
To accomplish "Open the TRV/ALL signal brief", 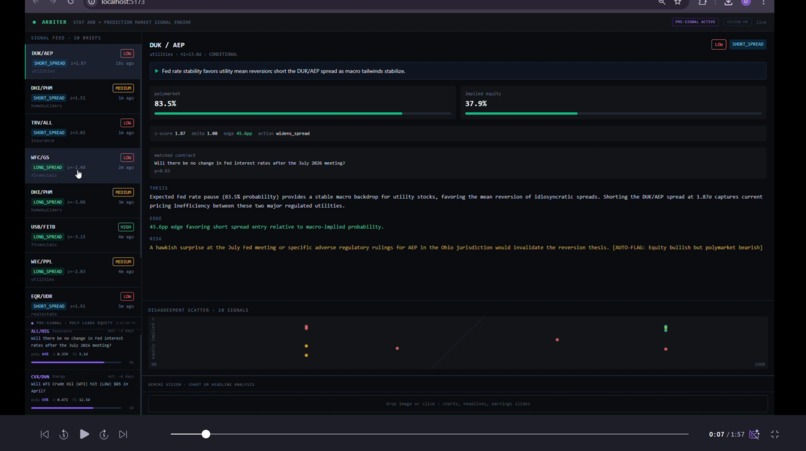I will pyautogui.click(x=83, y=131).
